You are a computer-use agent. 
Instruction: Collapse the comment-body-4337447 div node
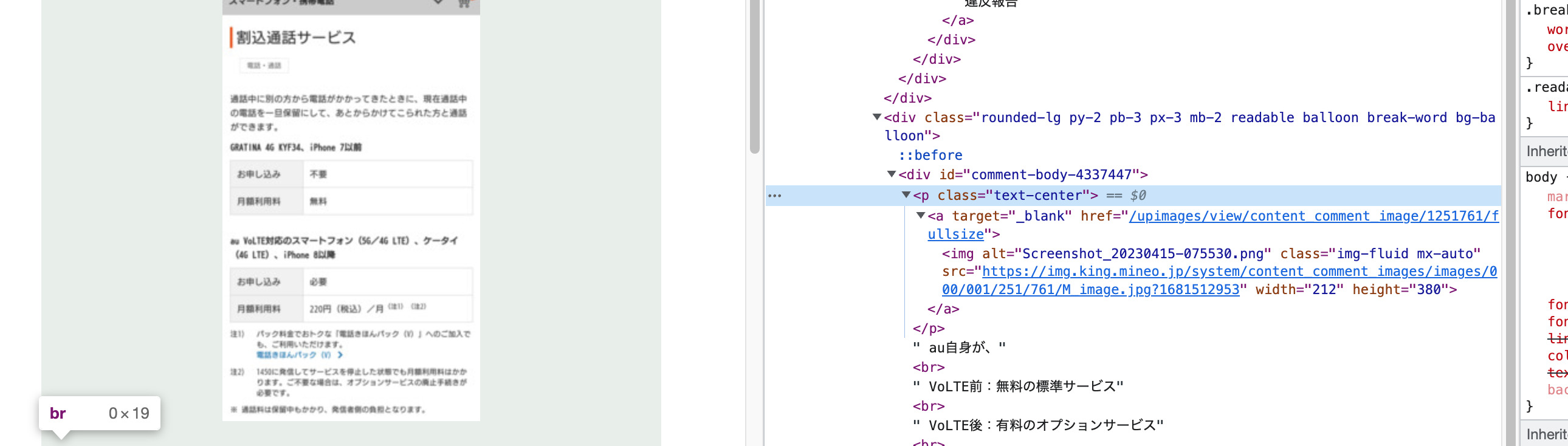(891, 174)
